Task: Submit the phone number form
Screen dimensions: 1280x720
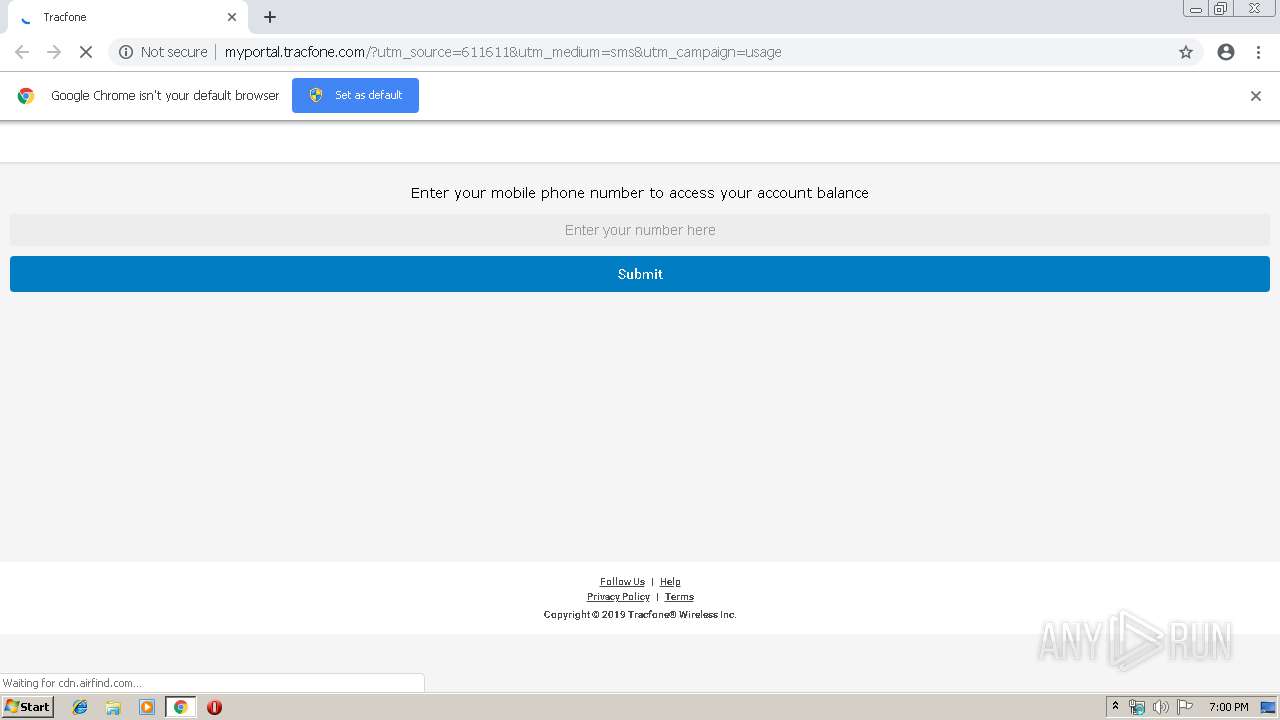Action: tap(640, 274)
